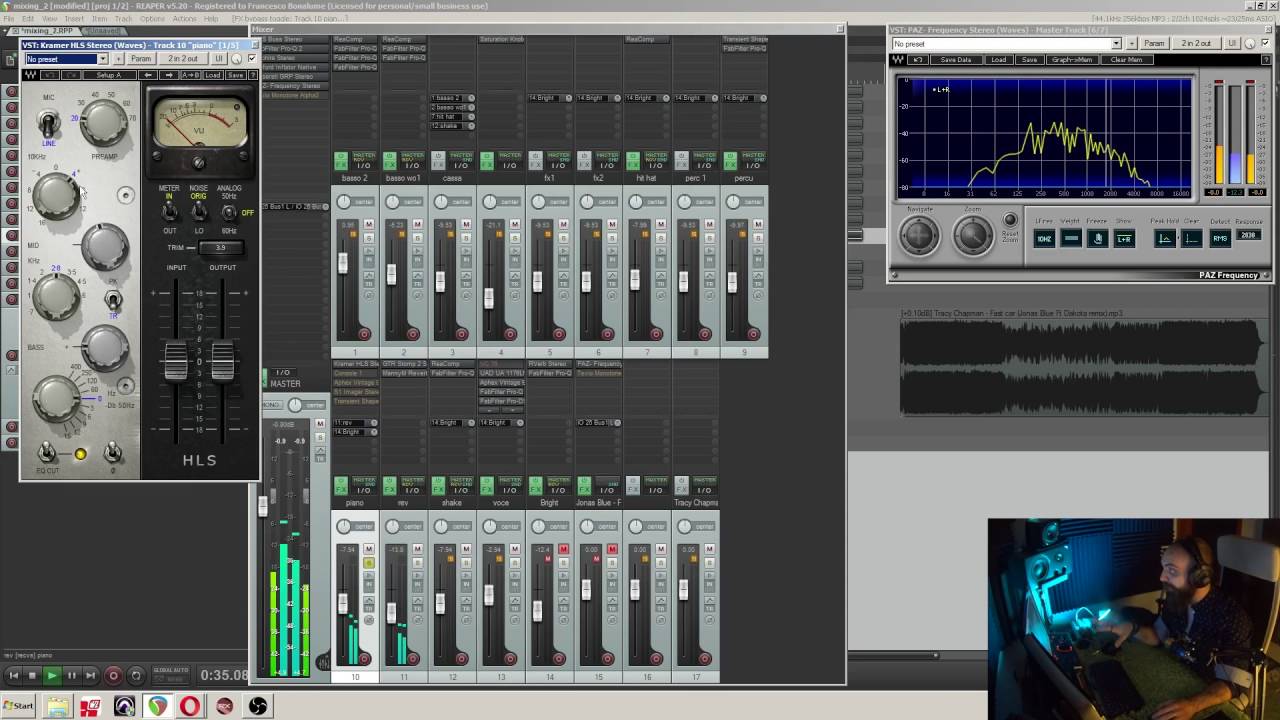Click the HLS OUTPUT fader

point(222,361)
